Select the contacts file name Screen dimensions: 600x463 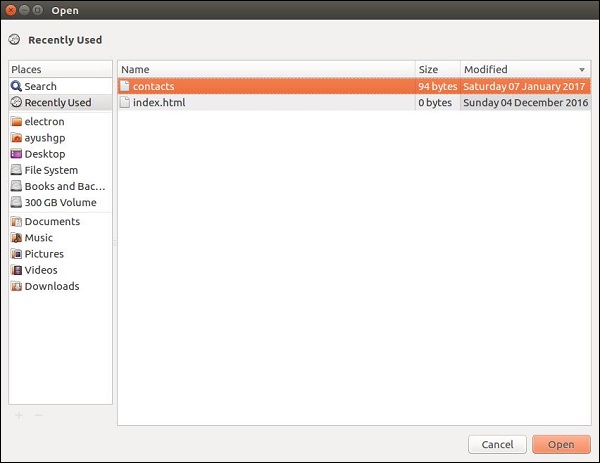click(x=153, y=86)
